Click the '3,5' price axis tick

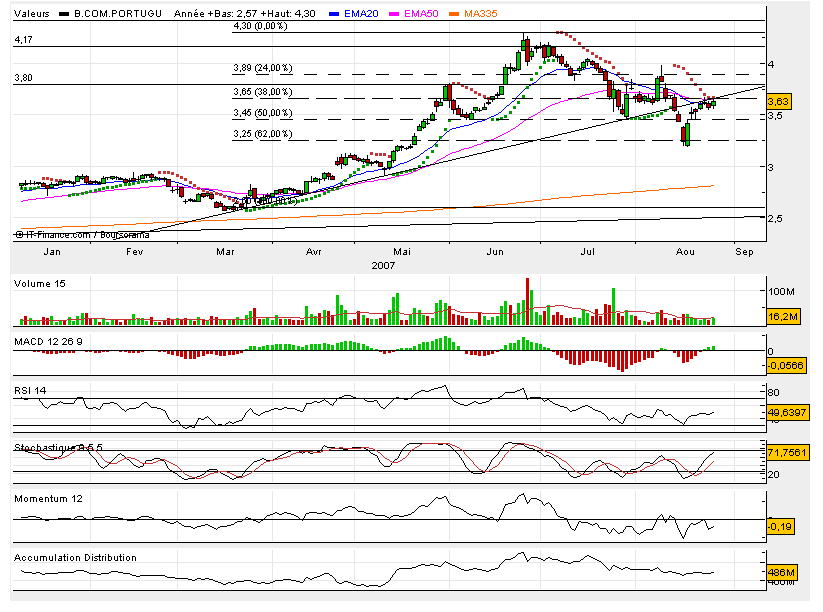[x=775, y=115]
